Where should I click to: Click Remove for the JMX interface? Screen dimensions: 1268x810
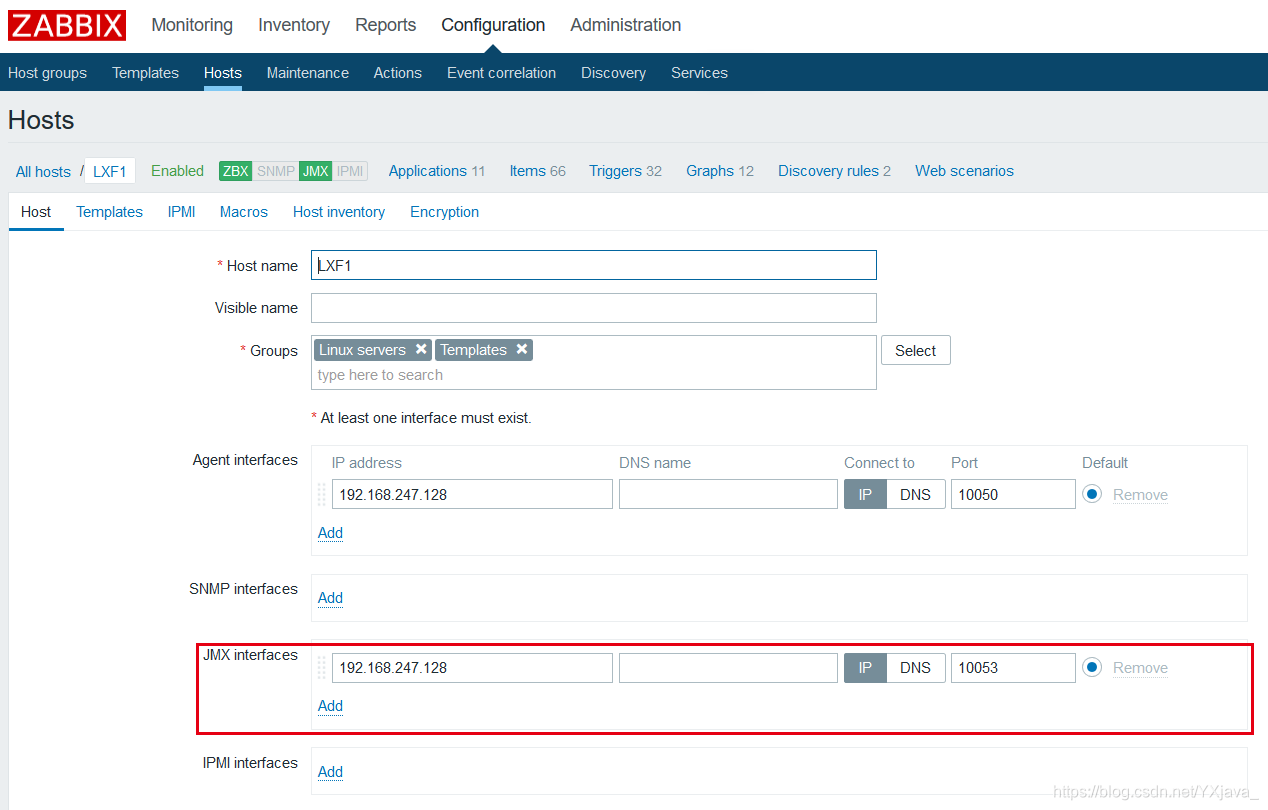click(1140, 668)
